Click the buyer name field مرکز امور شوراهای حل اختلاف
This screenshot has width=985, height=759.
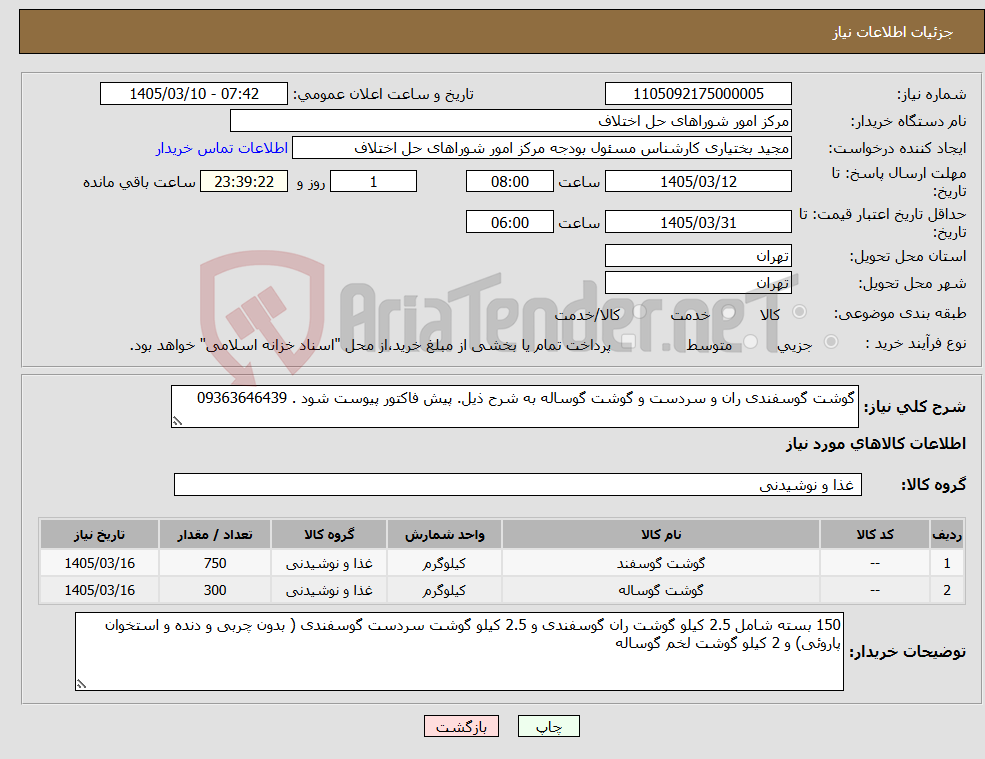point(511,121)
